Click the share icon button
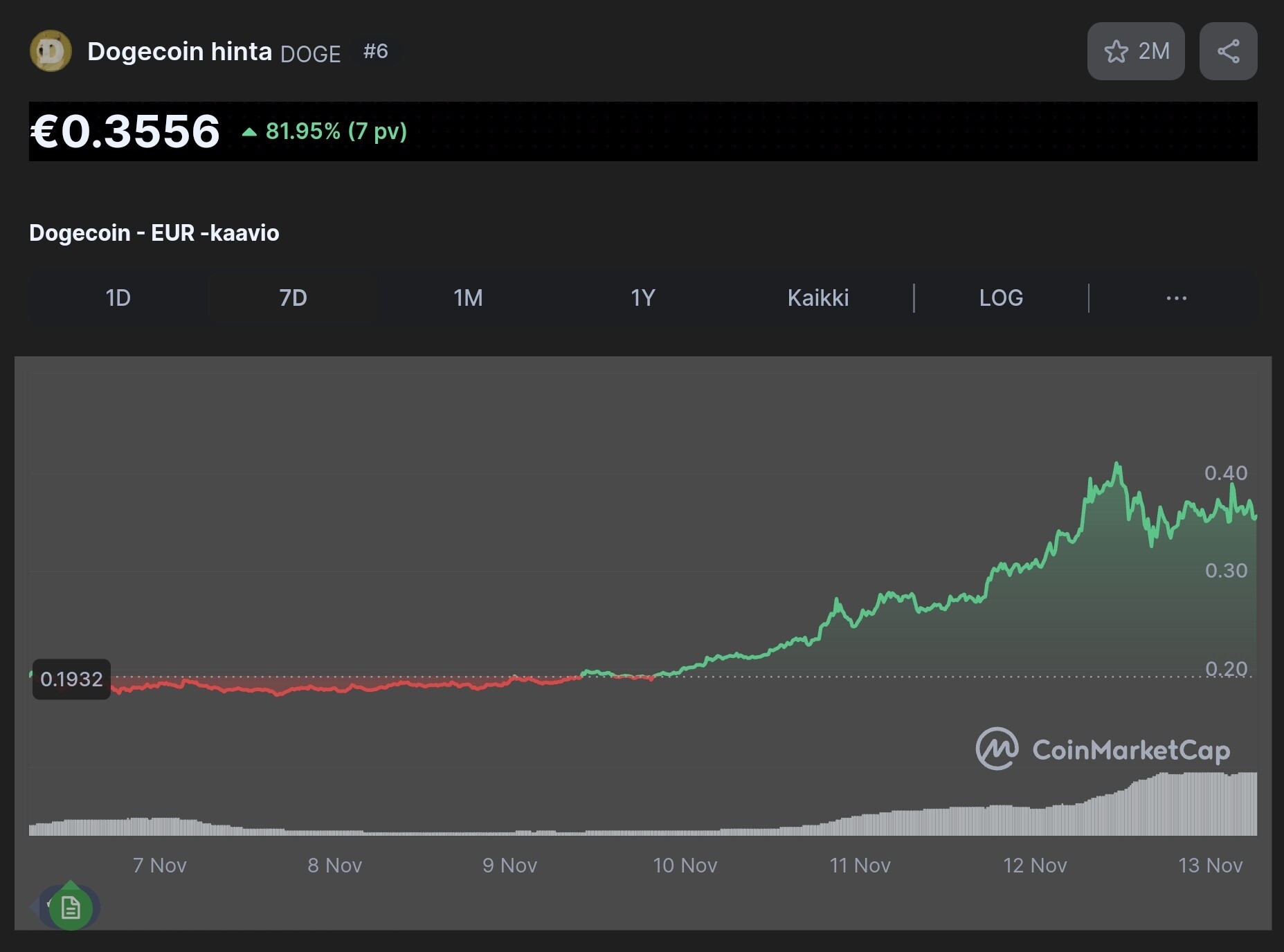Image resolution: width=1284 pixels, height=952 pixels. 1228,51
